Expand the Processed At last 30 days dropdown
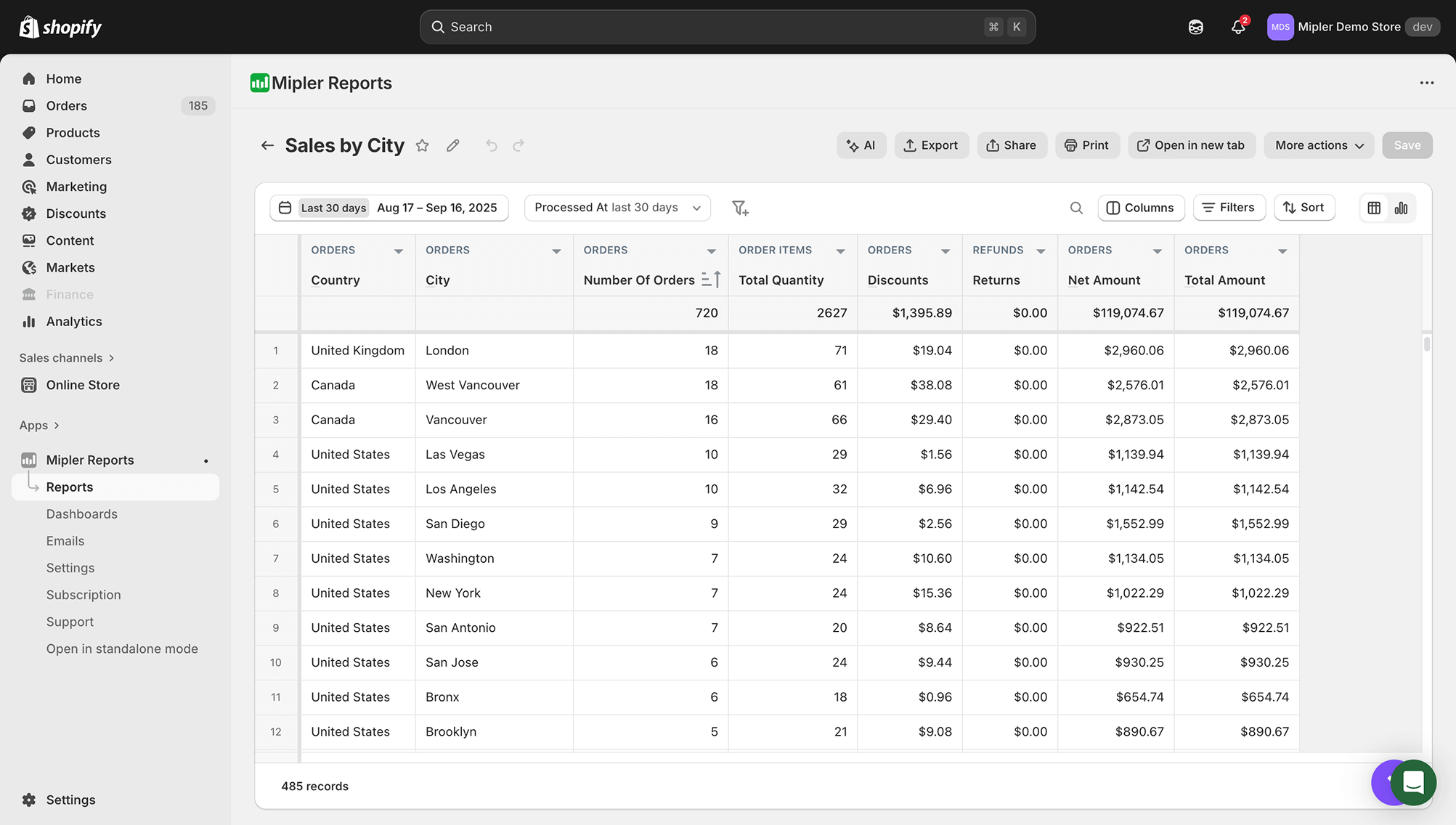 tap(617, 208)
